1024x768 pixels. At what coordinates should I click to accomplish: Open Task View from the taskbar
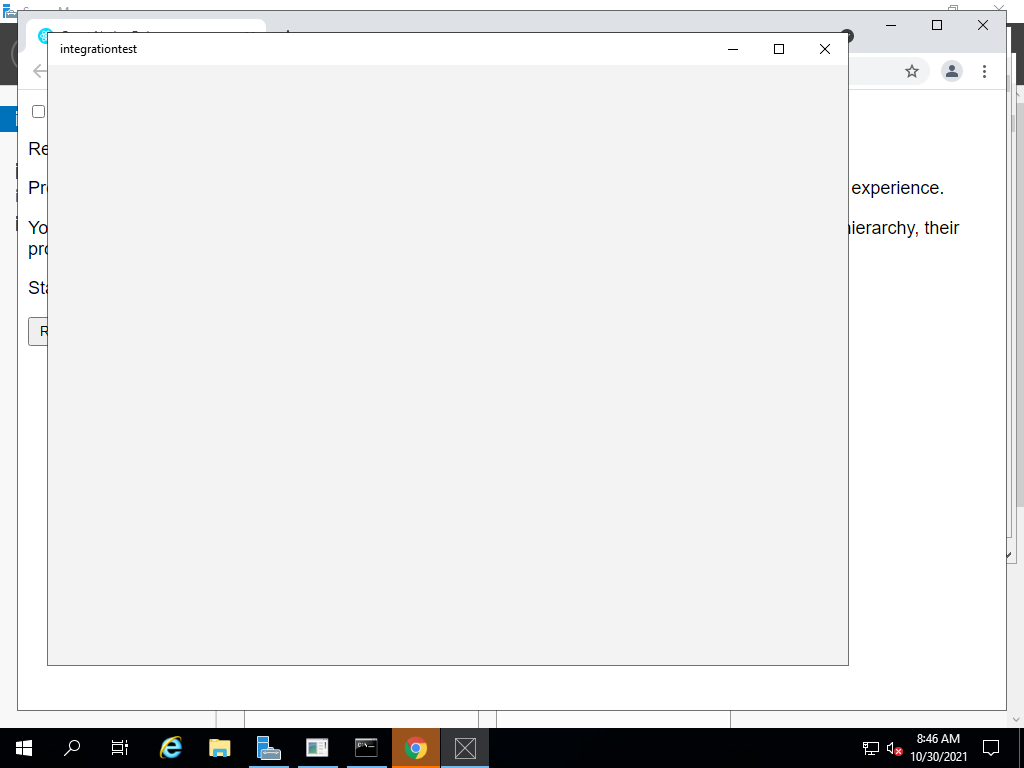click(119, 747)
